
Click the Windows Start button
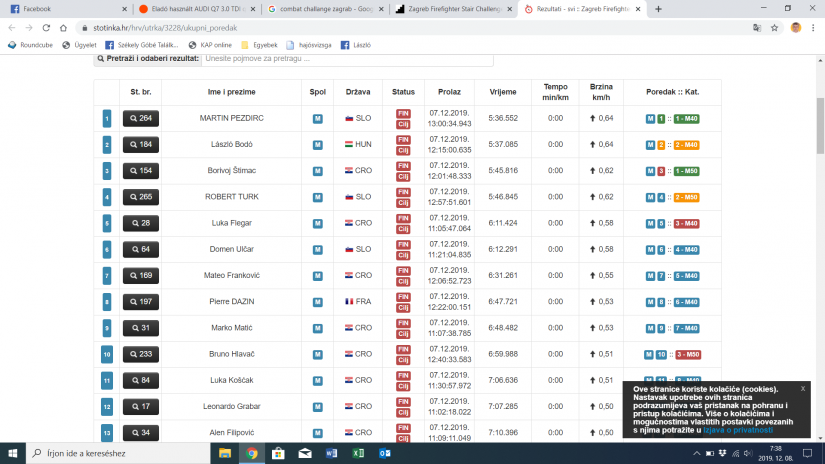coord(12,453)
